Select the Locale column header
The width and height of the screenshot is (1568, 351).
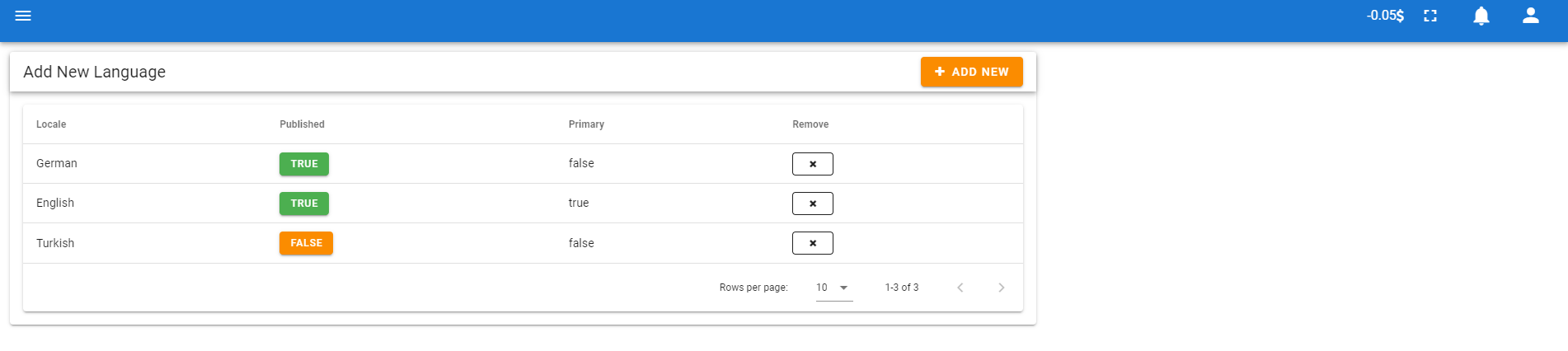click(x=51, y=124)
